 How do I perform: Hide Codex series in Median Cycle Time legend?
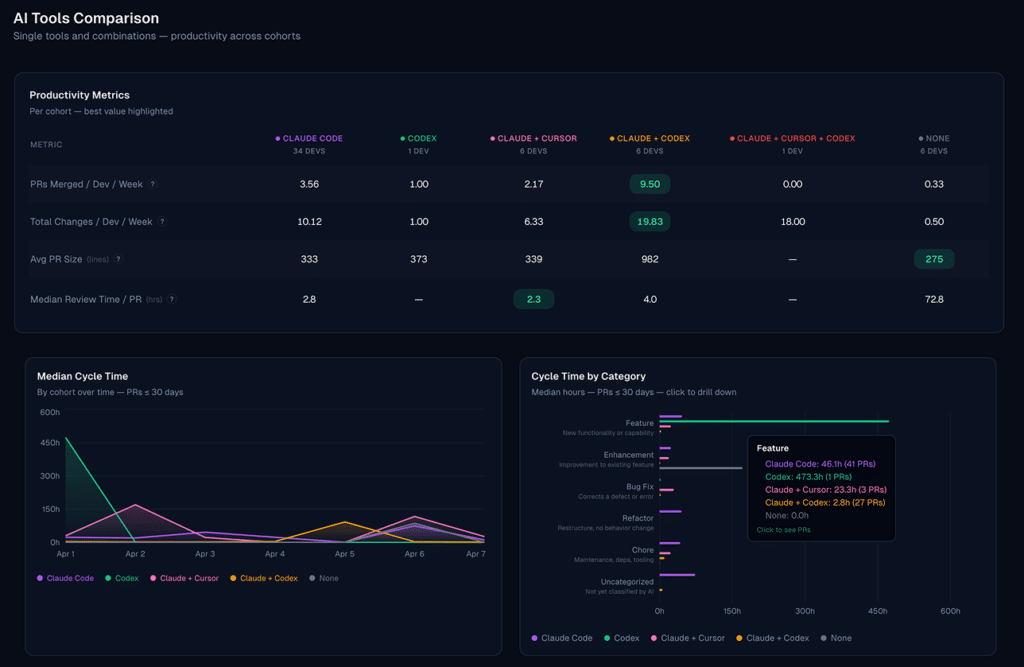(x=121, y=578)
